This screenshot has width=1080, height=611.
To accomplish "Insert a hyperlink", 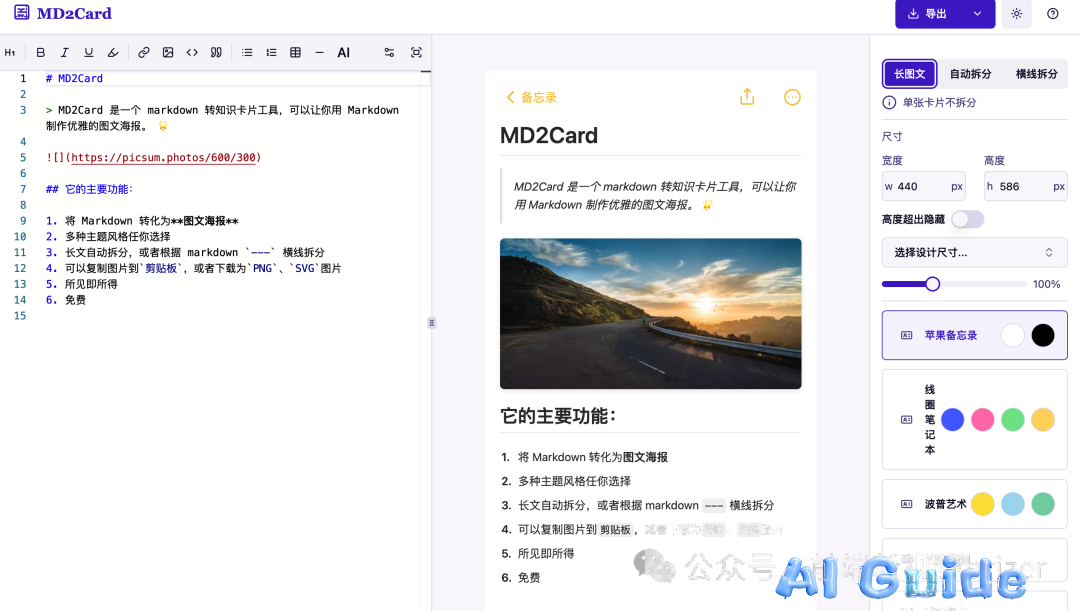I will 143,52.
